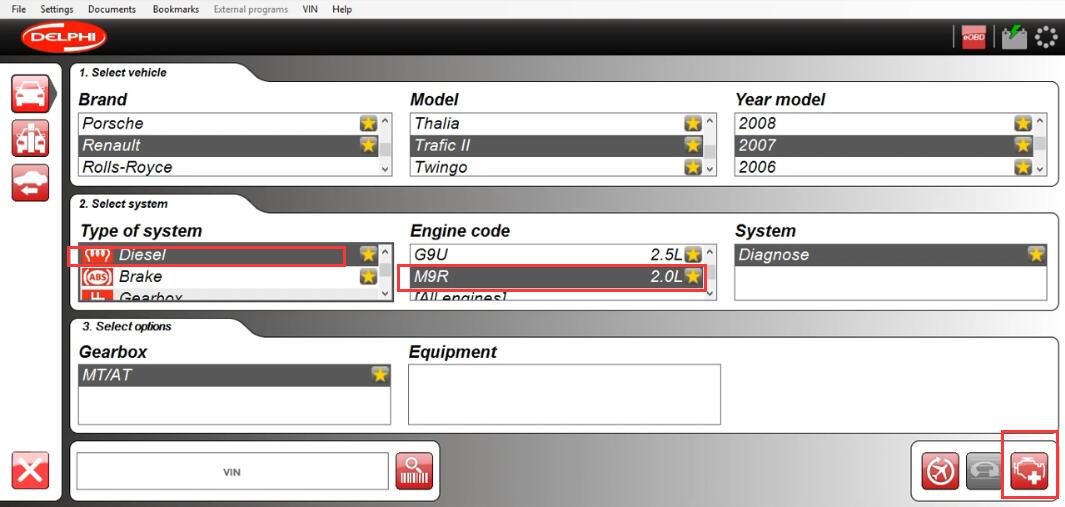This screenshot has height=507, width=1065.
Task: Click the VCI connection indicator dots icon
Action: pos(1046,37)
